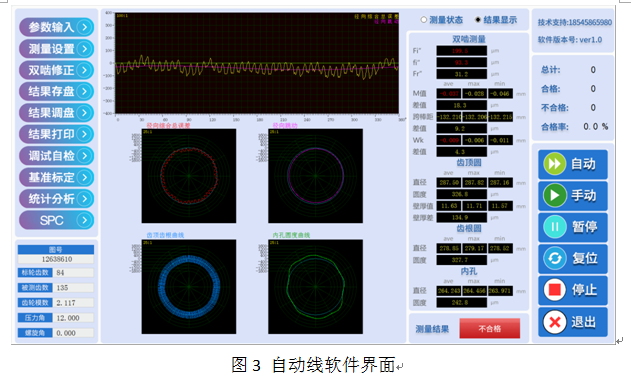Click the red stop icon on 停止
Screen dimensions: 631x382
point(555,289)
